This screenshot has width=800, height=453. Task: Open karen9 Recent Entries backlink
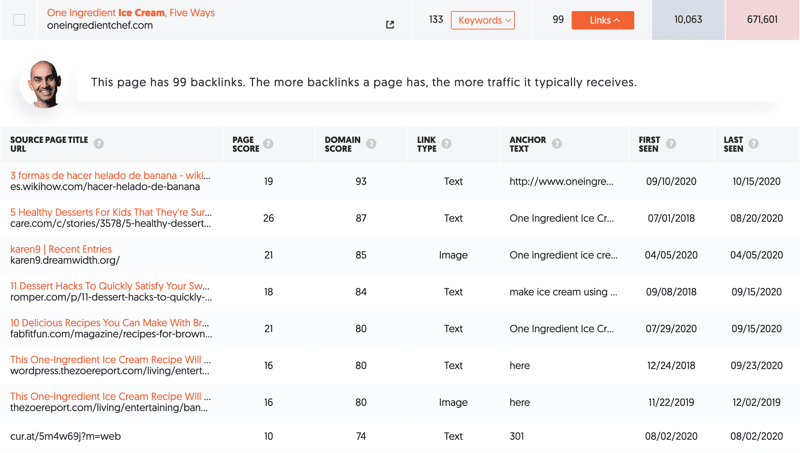(x=61, y=249)
